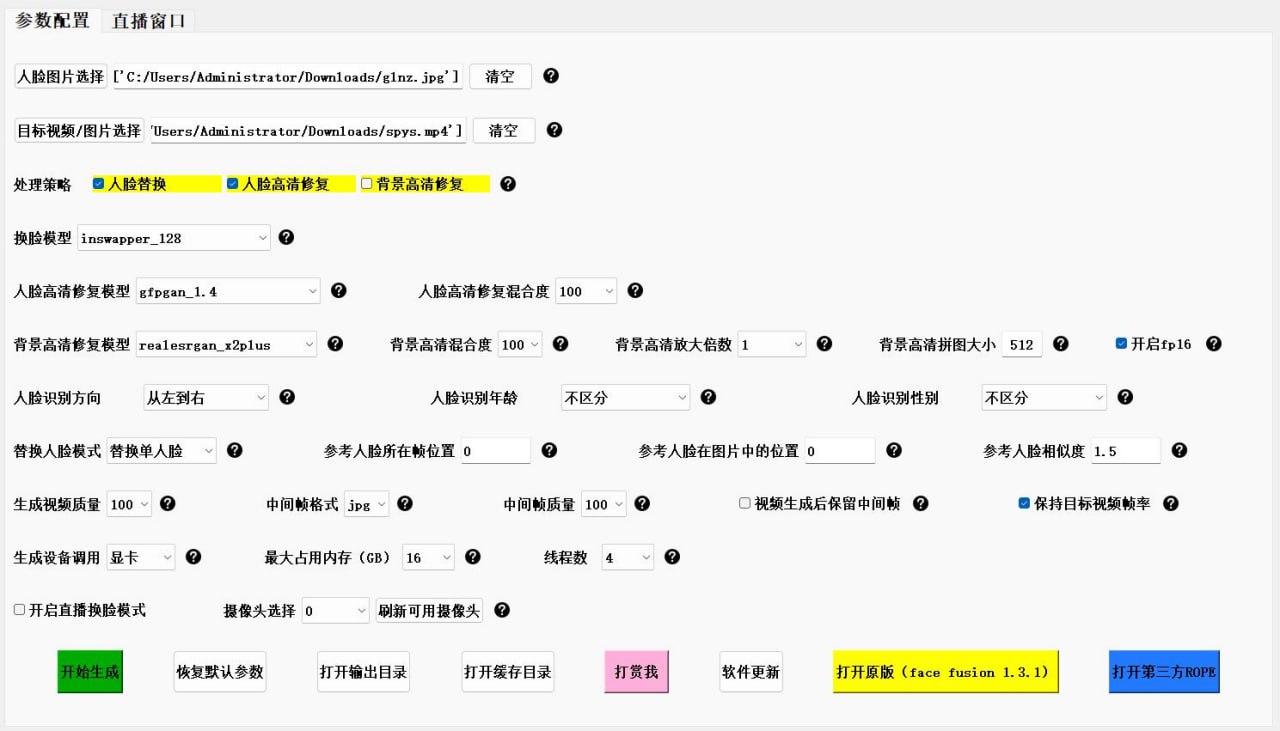Click help icon next to 人脸图片选择 清空
This screenshot has height=731, width=1280.
[x=550, y=76]
